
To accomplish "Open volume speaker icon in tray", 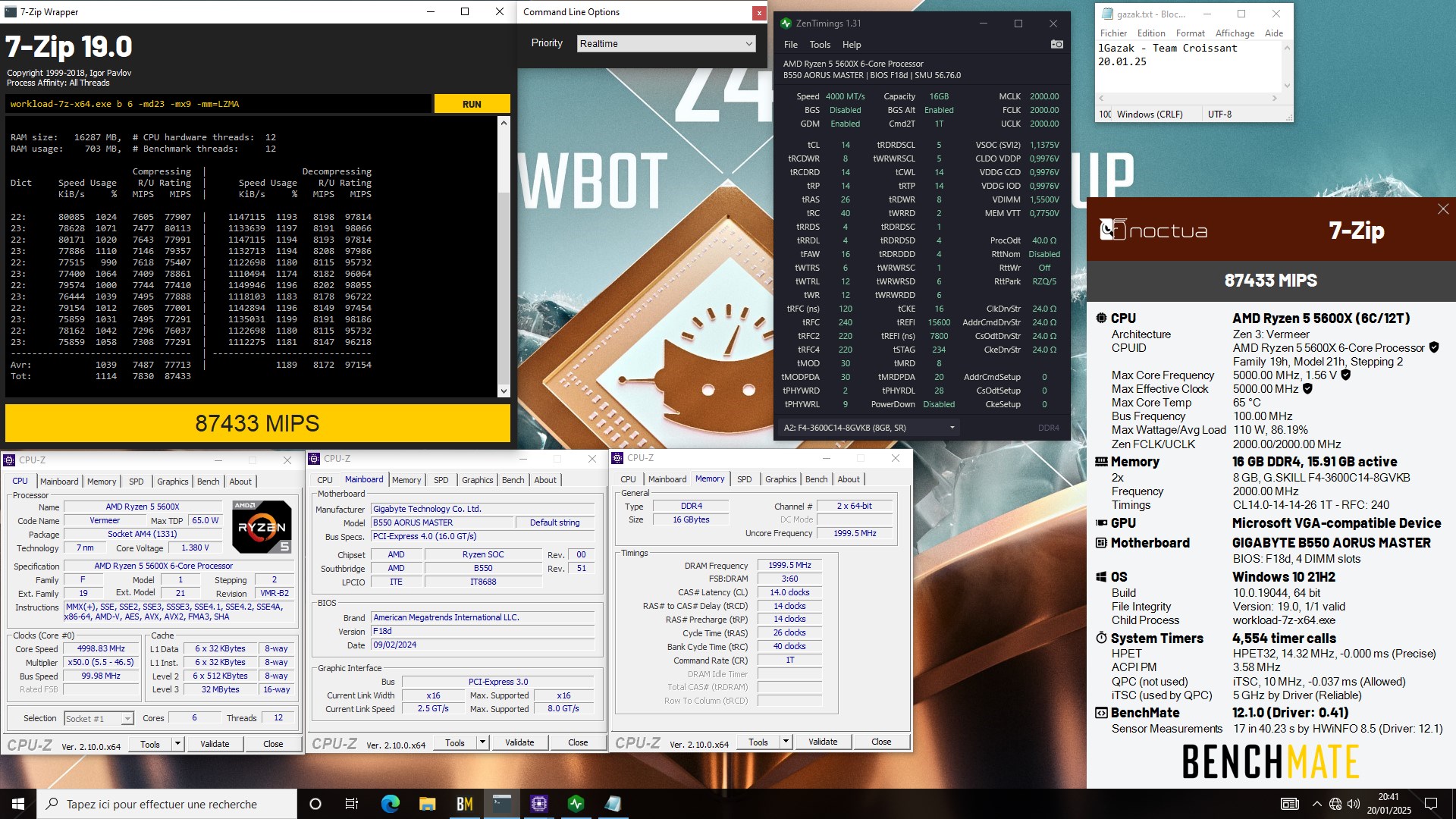I will [x=1353, y=804].
